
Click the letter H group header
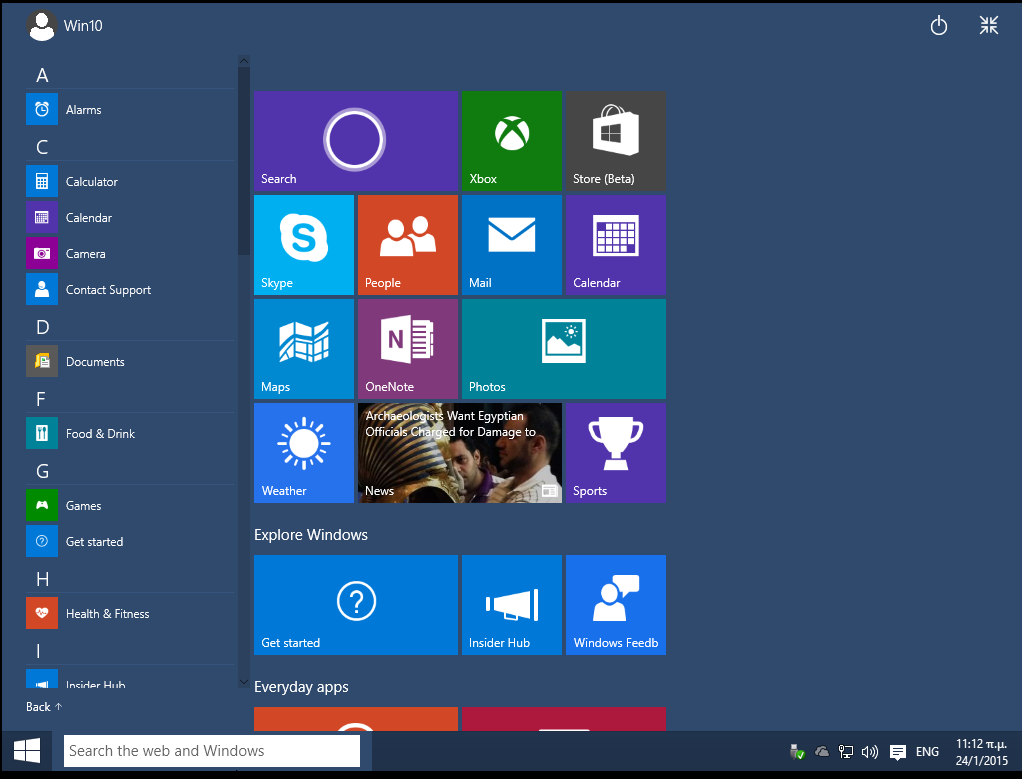pyautogui.click(x=42, y=579)
